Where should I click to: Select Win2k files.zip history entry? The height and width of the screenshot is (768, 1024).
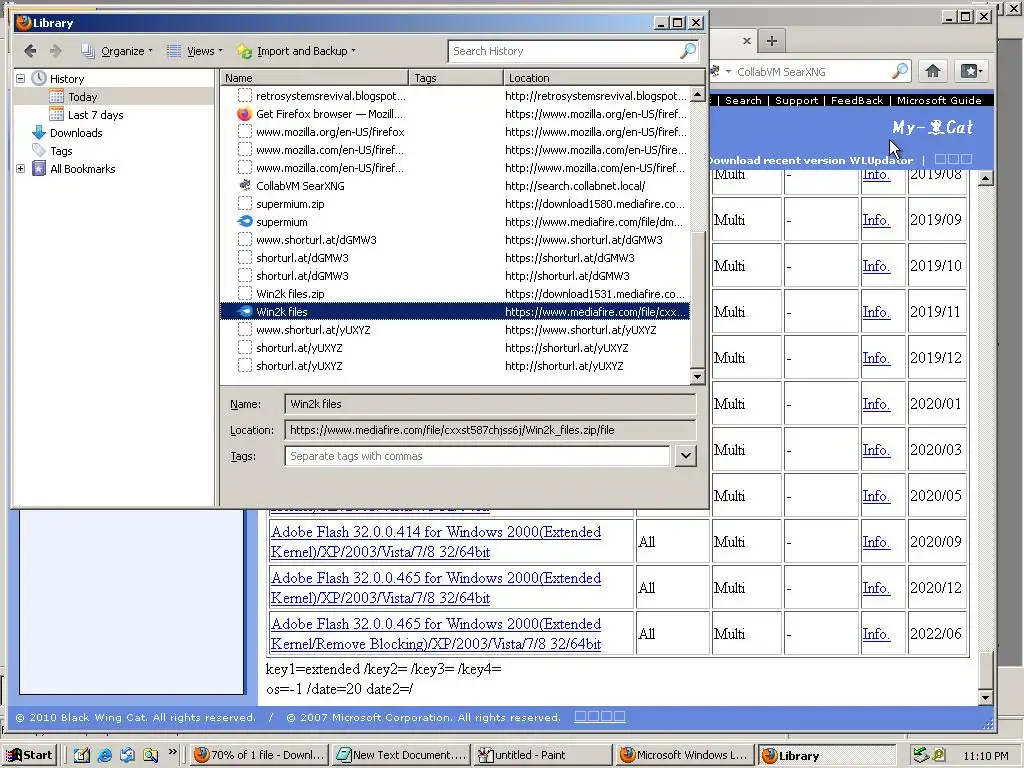455,294
